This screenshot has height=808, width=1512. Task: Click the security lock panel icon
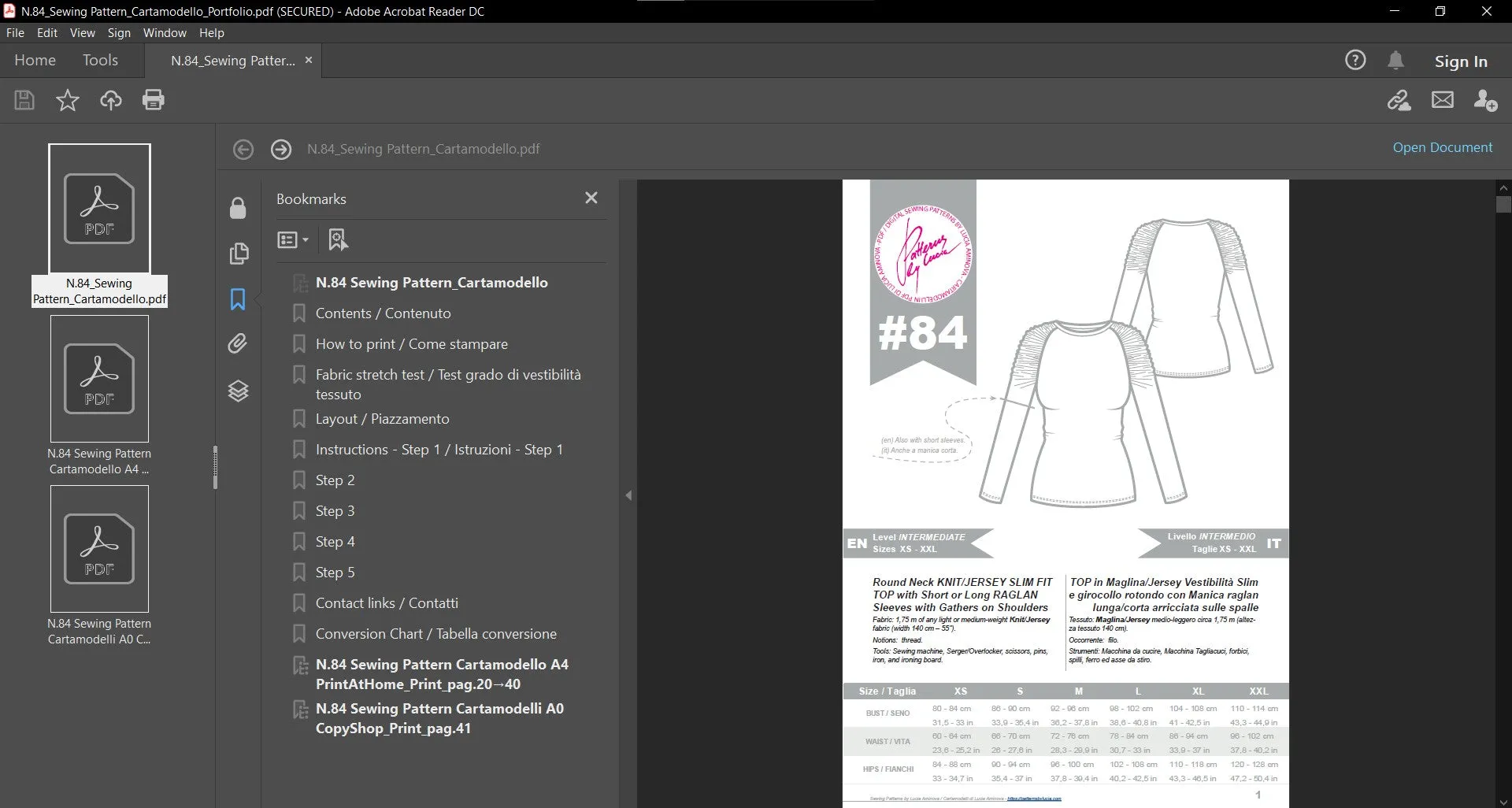(x=238, y=208)
